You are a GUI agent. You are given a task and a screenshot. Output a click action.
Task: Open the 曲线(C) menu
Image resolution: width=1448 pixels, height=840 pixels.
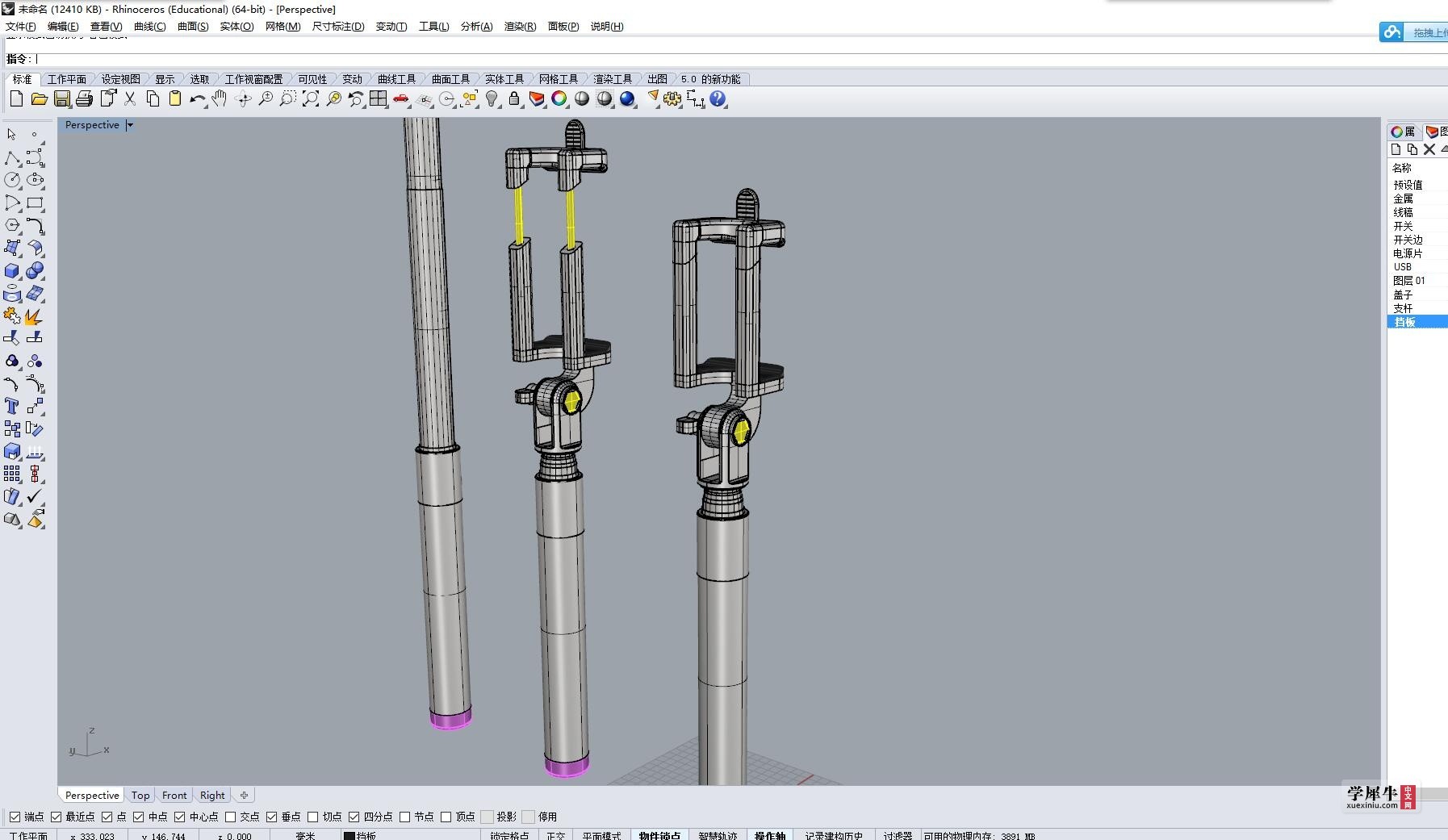pos(149,27)
